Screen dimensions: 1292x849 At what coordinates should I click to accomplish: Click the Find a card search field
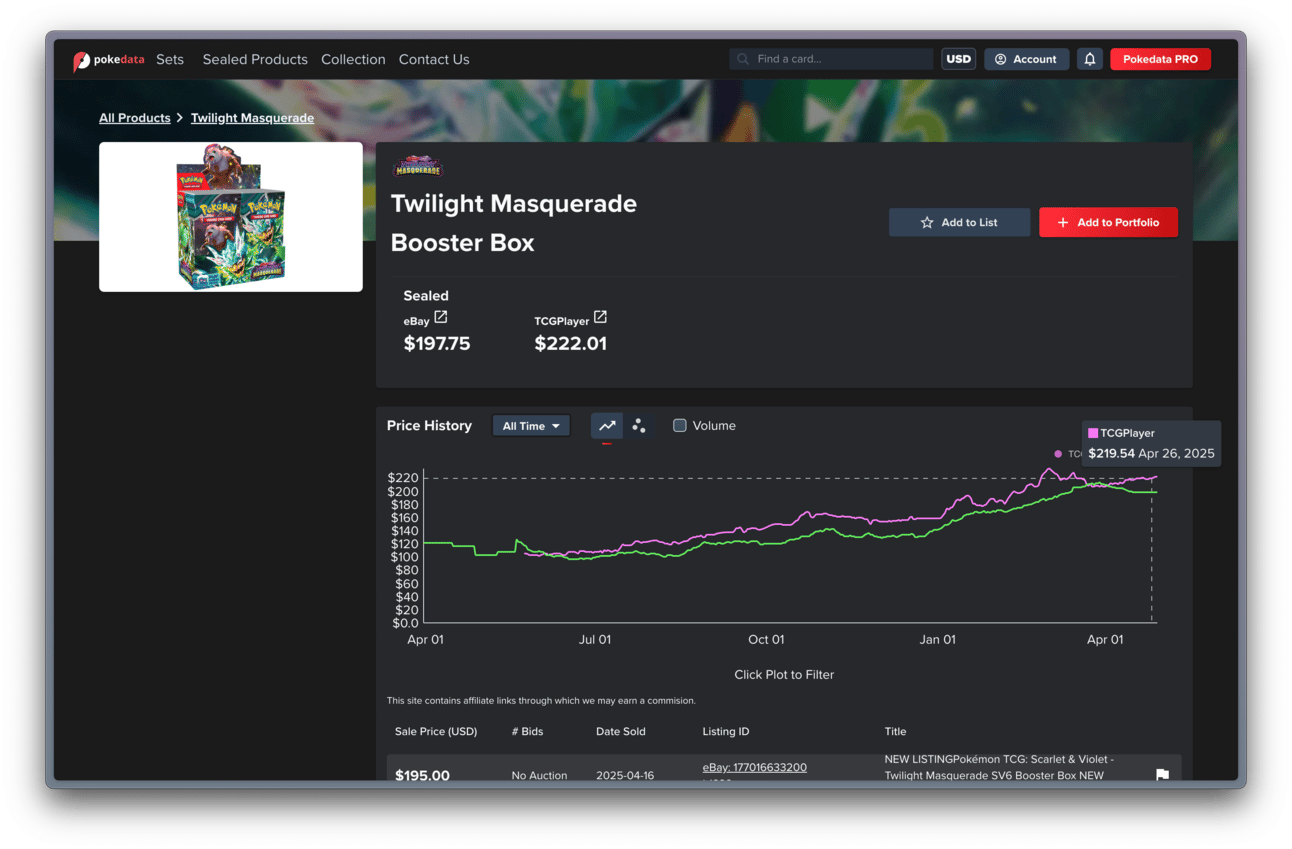831,59
